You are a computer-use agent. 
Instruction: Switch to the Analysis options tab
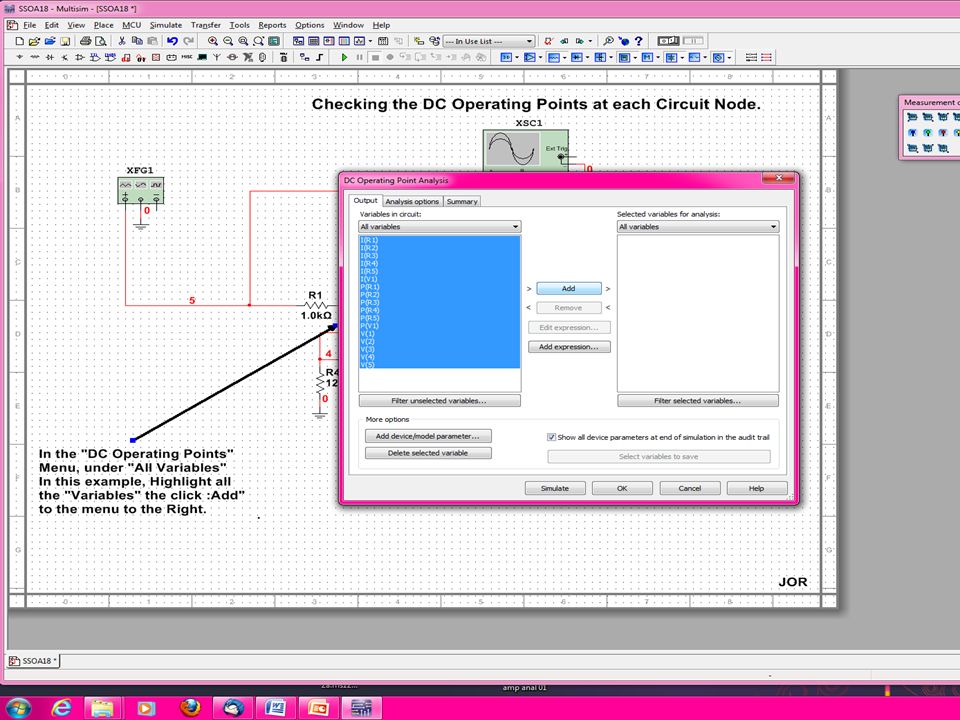coord(412,201)
